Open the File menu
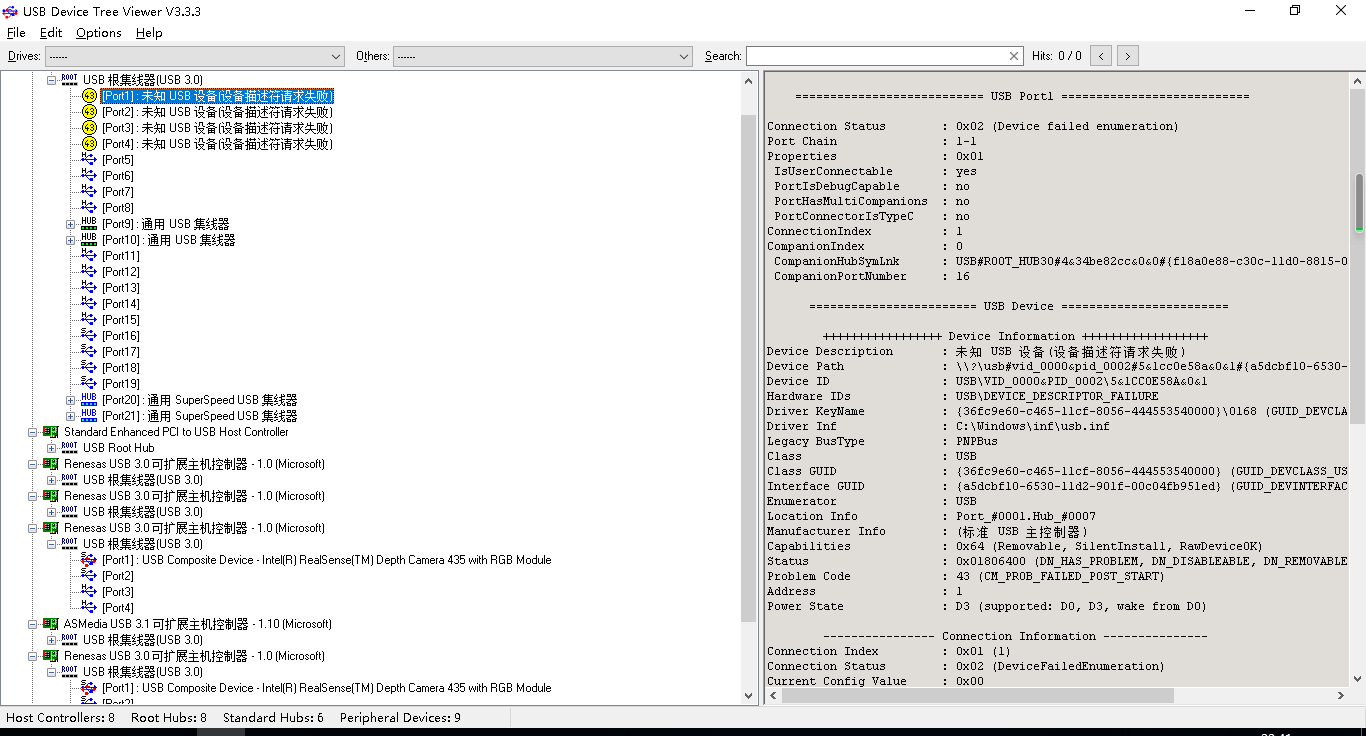The image size is (1366, 736). 16,33
